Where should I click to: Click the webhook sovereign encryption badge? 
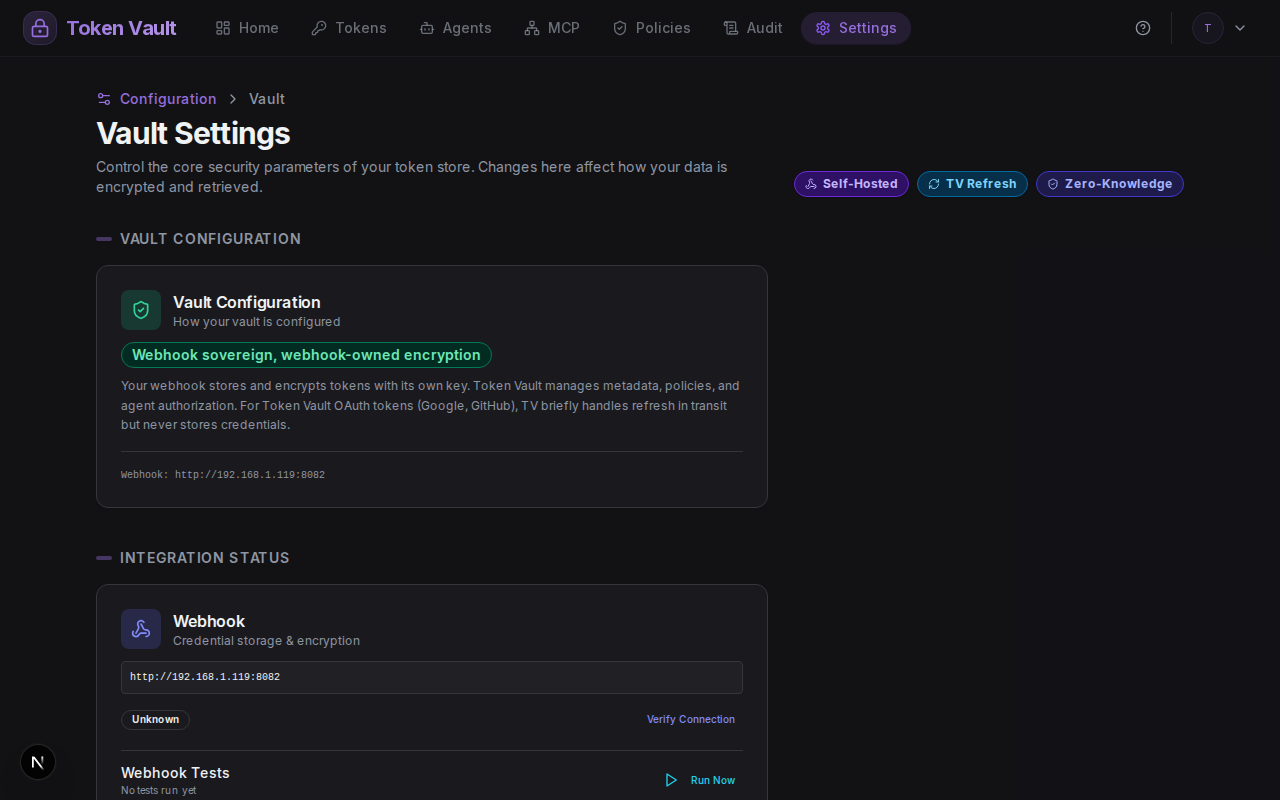(306, 355)
